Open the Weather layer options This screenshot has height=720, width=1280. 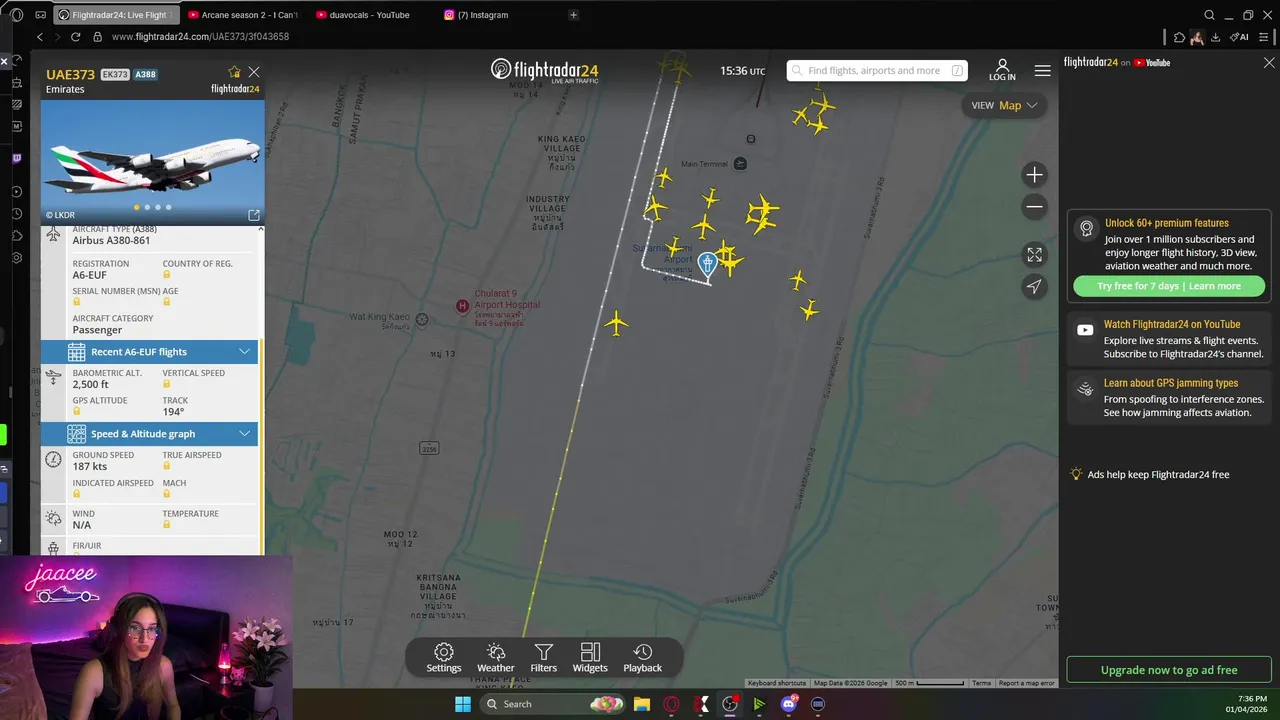pyautogui.click(x=495, y=658)
